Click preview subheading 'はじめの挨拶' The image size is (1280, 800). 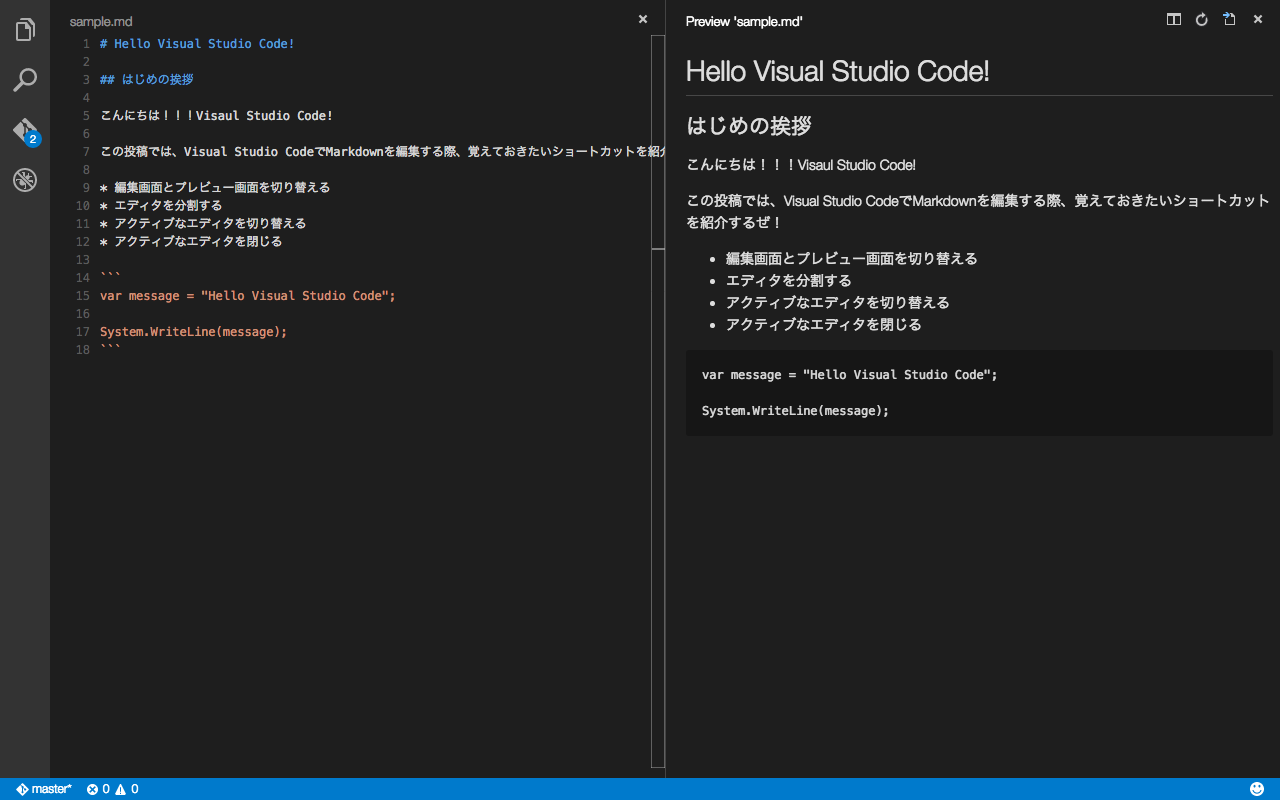point(749,126)
